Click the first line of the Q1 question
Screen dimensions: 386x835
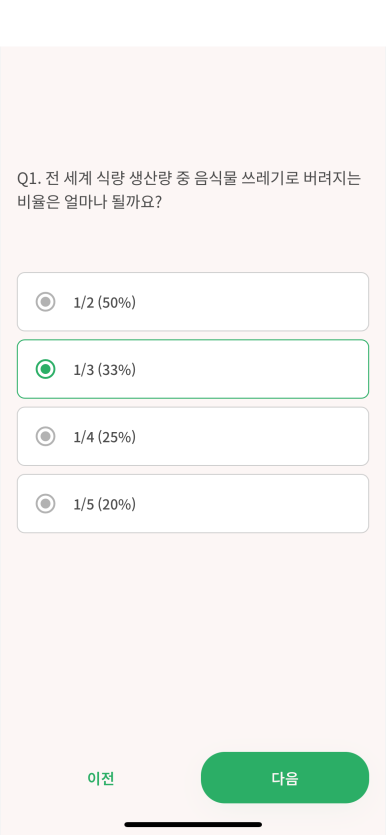(x=189, y=178)
